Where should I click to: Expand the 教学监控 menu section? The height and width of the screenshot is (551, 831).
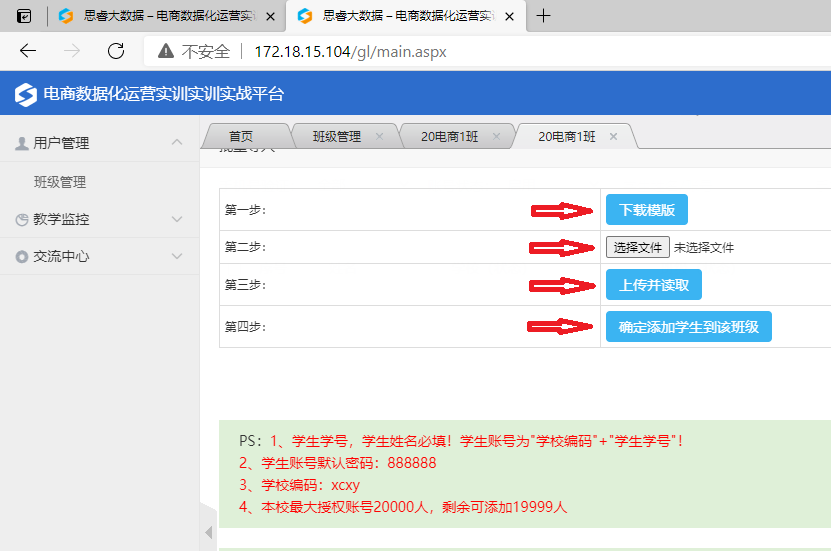pyautogui.click(x=177, y=219)
